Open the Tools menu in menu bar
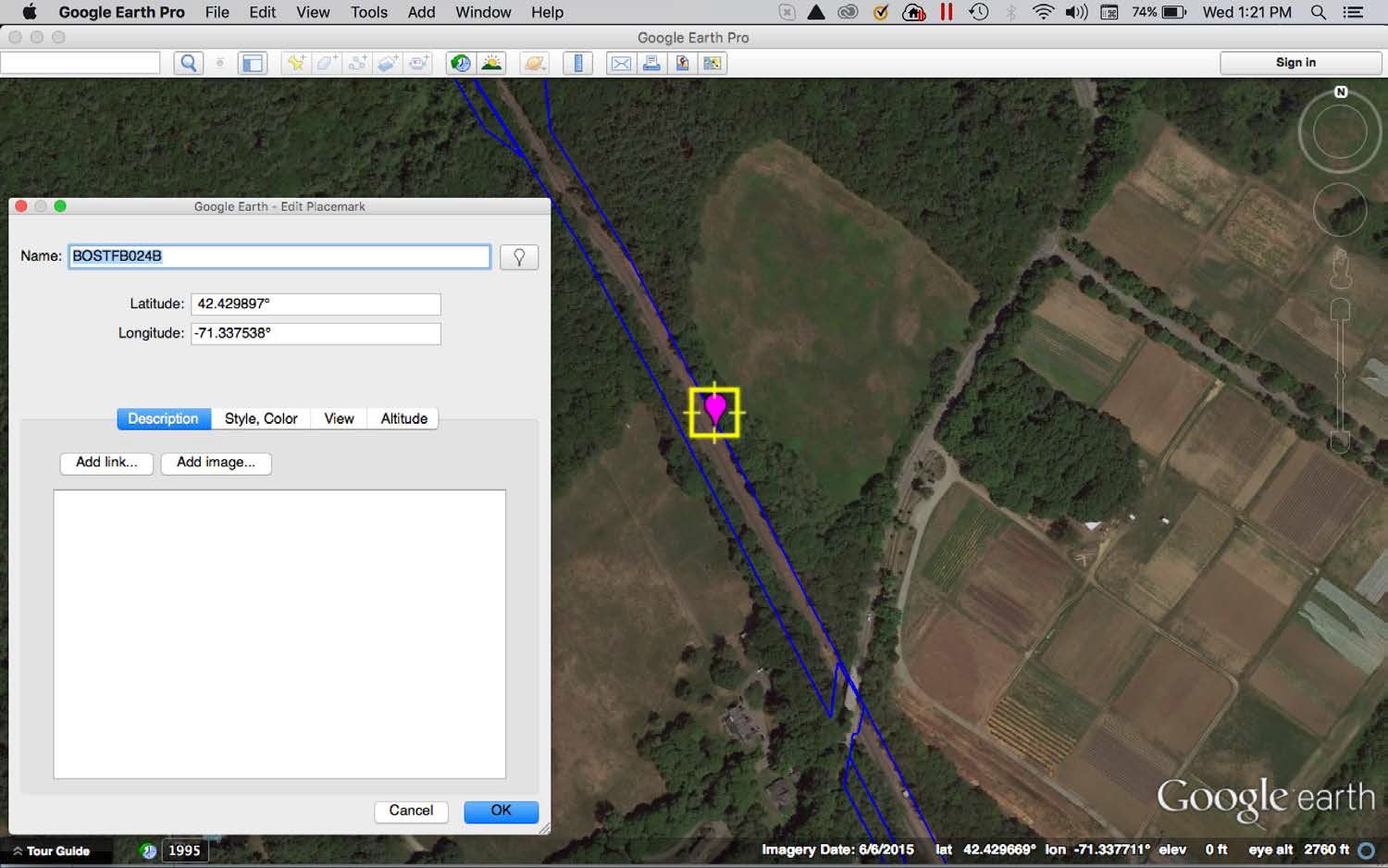The height and width of the screenshot is (868, 1388). click(x=368, y=12)
